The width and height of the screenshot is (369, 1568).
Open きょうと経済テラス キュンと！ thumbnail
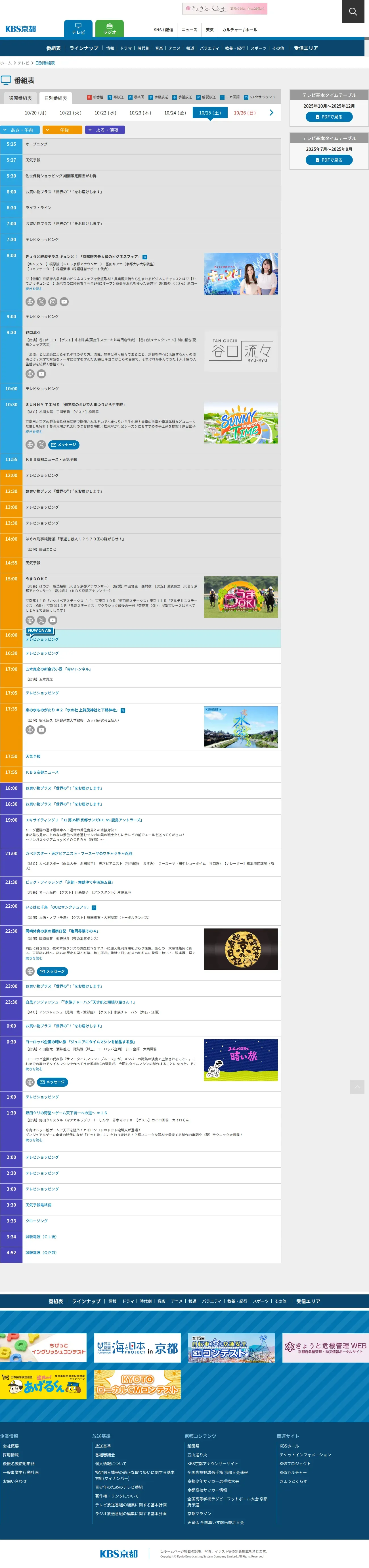coord(241,273)
